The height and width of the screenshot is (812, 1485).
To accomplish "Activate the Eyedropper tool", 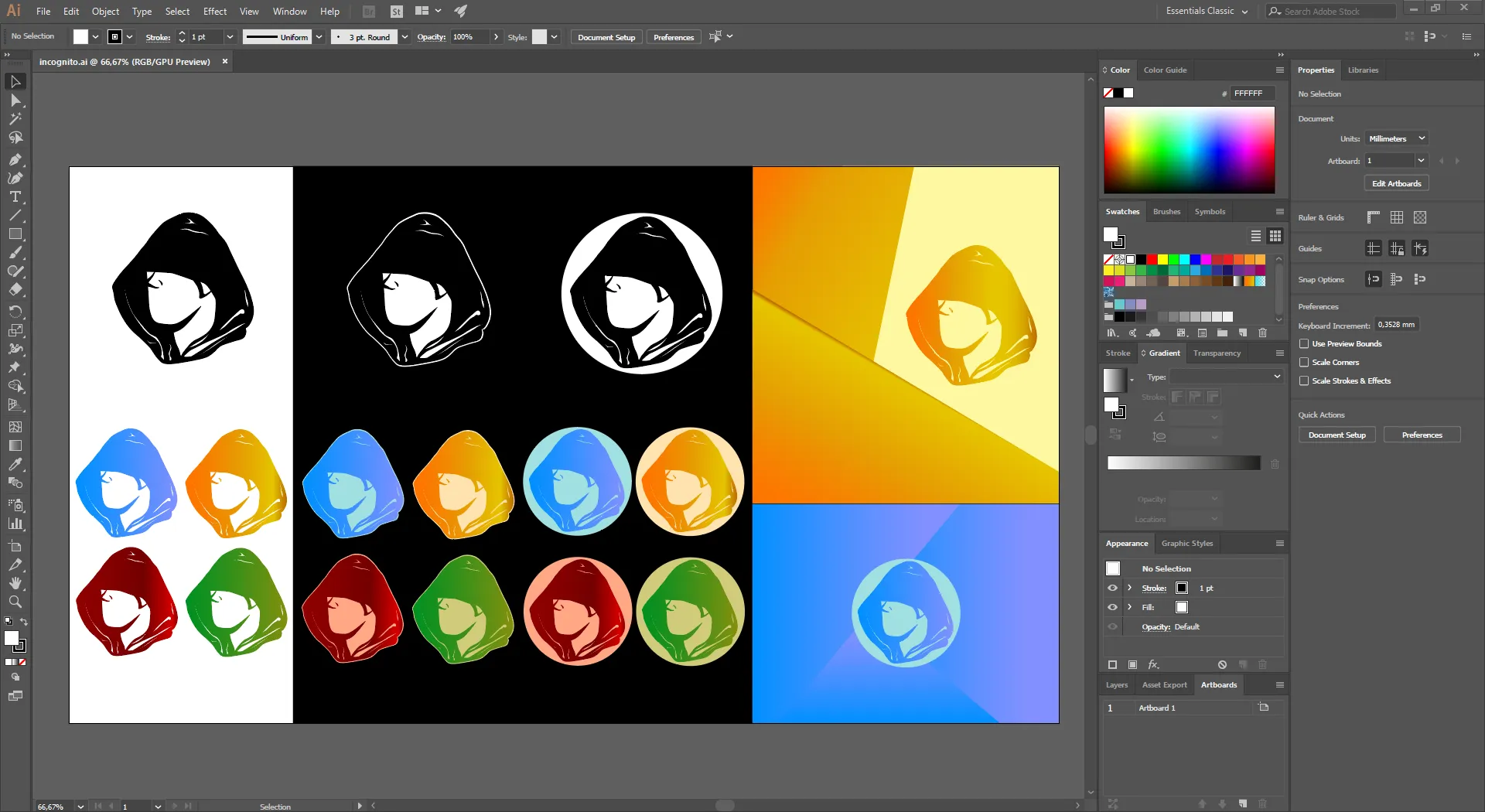I will pos(15,464).
